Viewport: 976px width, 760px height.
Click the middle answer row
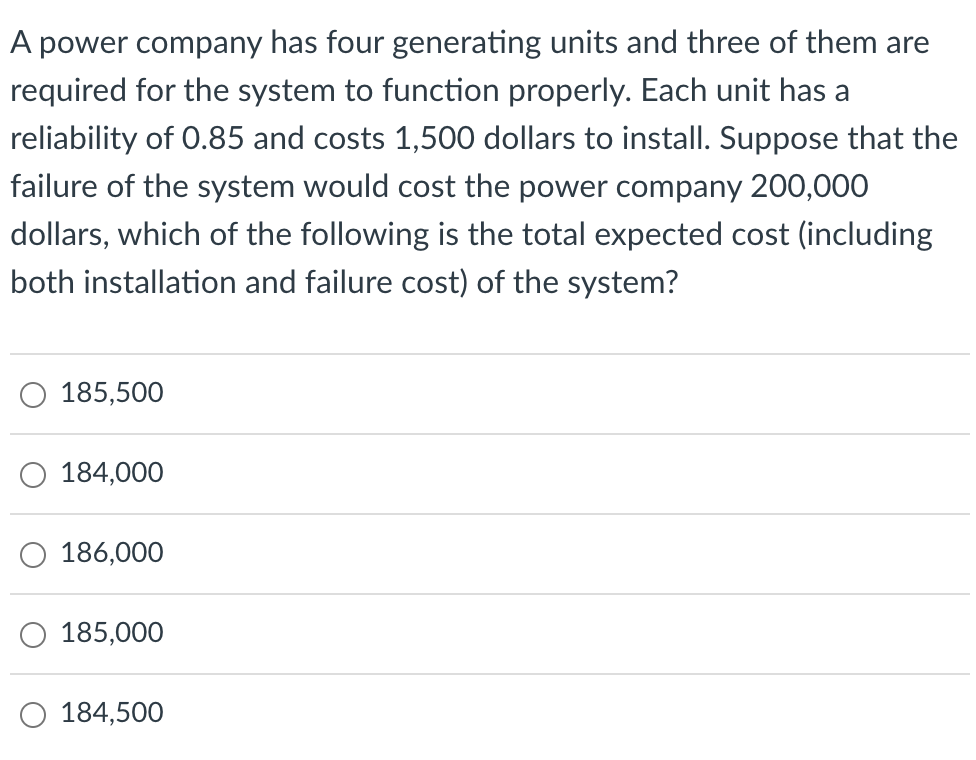(x=488, y=554)
